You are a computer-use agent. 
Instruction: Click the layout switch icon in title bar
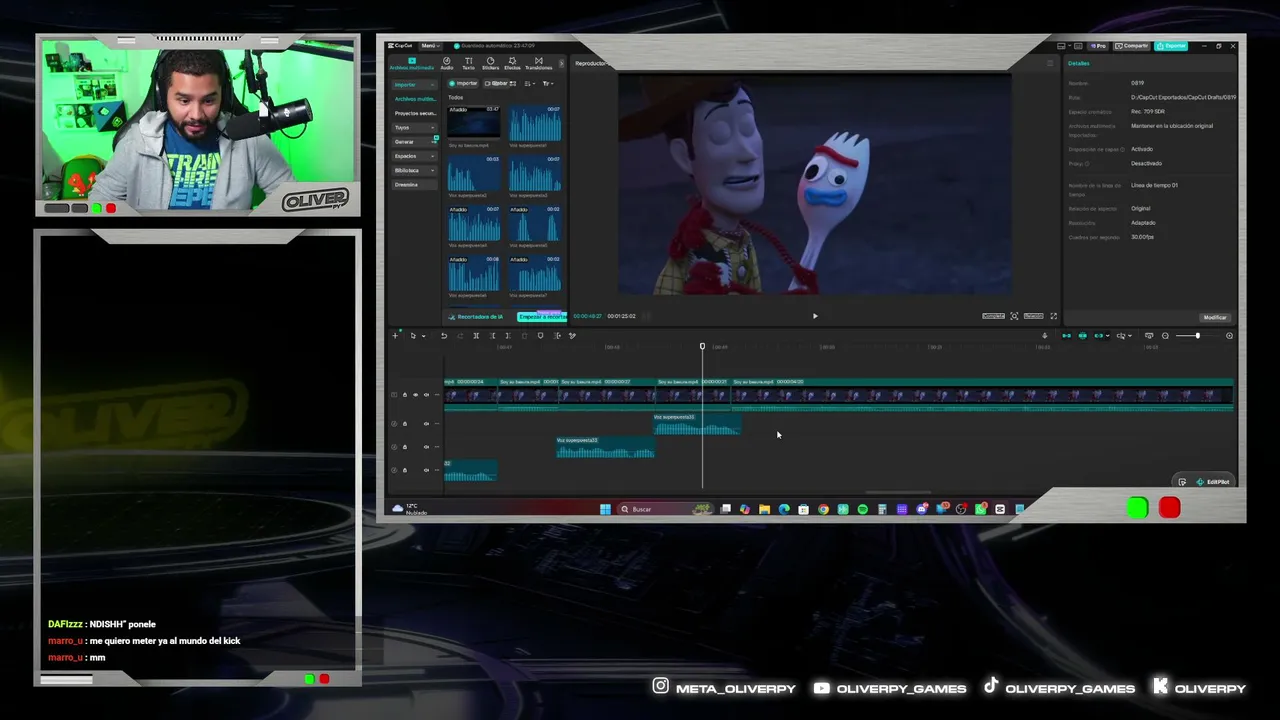1061,46
